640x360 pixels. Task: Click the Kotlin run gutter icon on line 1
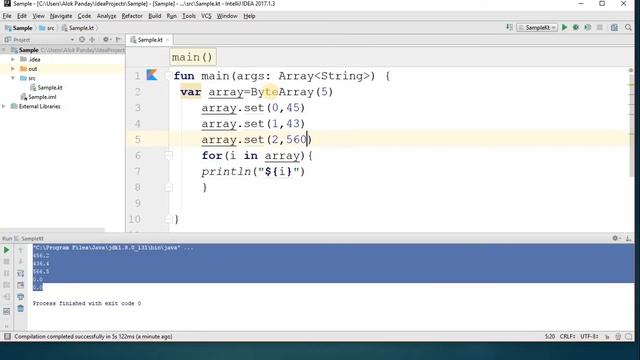pyautogui.click(x=152, y=75)
